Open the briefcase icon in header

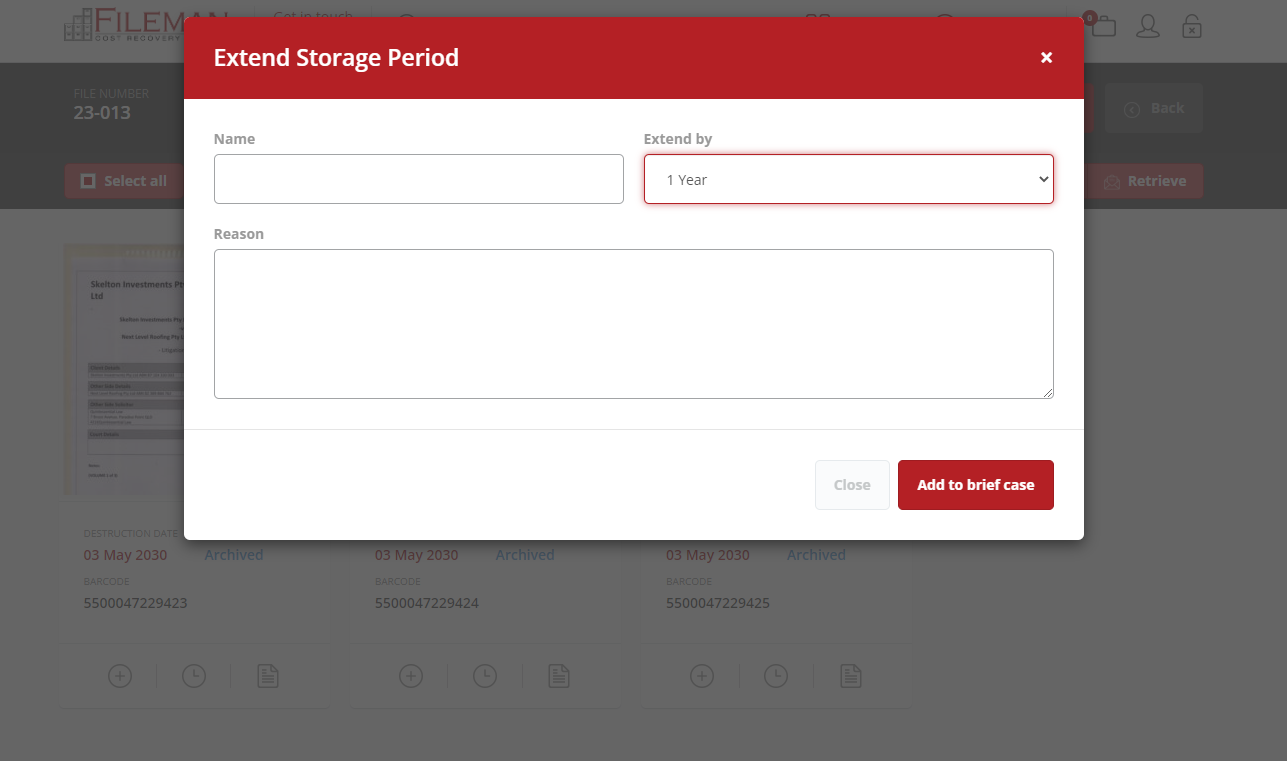[1103, 26]
